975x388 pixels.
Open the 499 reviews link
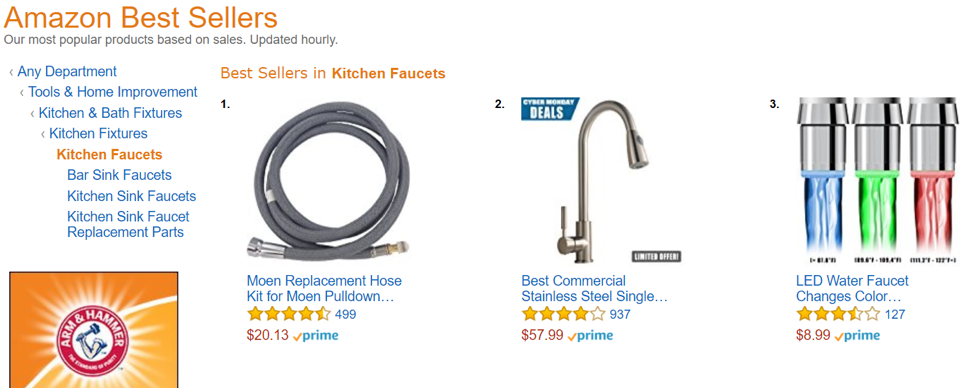[345, 315]
